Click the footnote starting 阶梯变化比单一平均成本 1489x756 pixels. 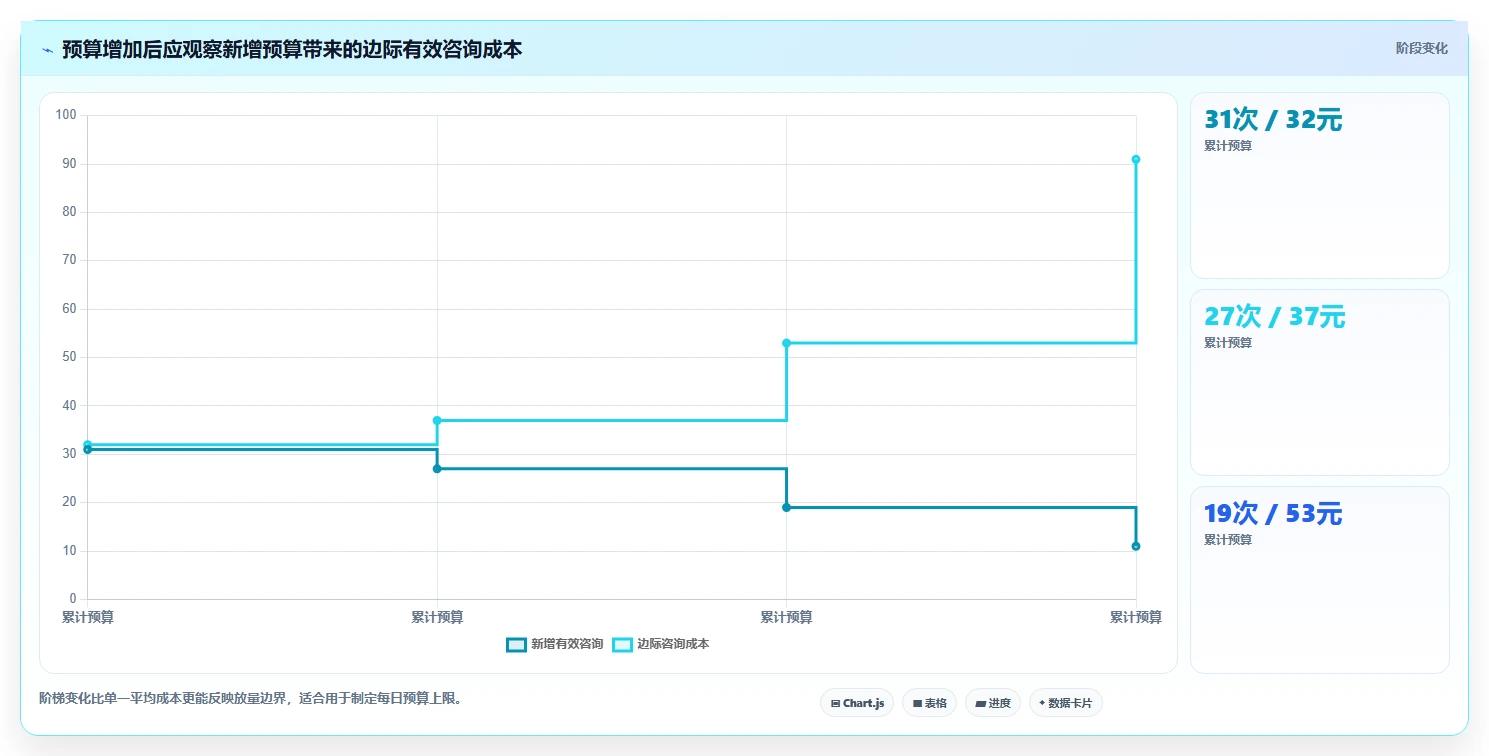click(251, 698)
